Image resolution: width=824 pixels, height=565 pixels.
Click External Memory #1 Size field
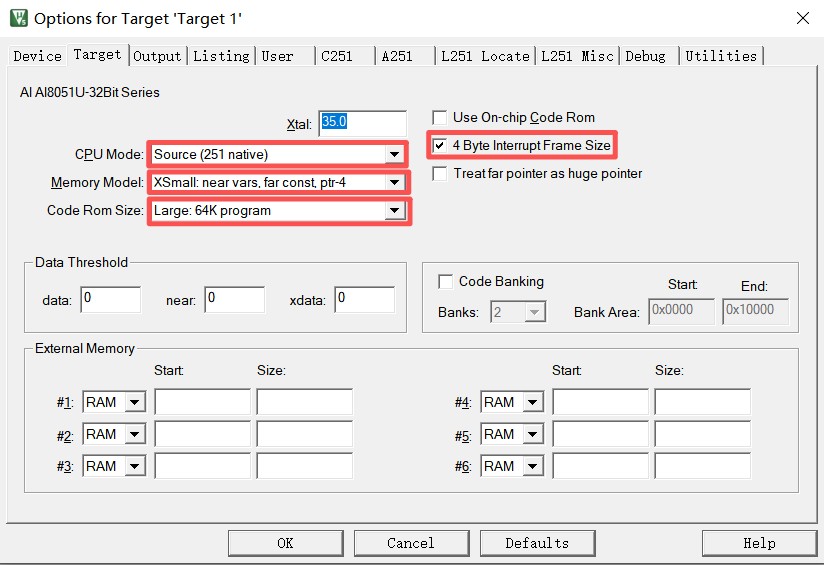(x=304, y=402)
